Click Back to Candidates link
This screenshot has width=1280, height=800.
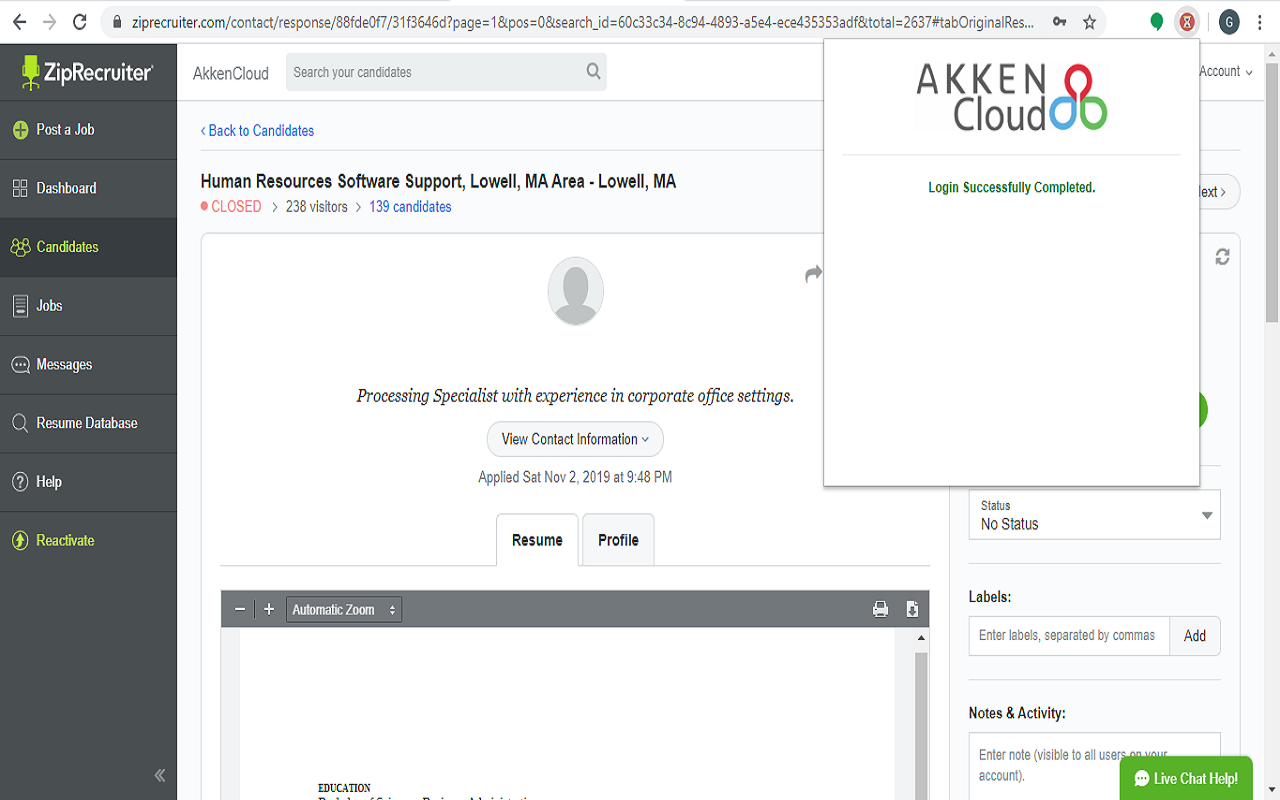pyautogui.click(x=257, y=131)
